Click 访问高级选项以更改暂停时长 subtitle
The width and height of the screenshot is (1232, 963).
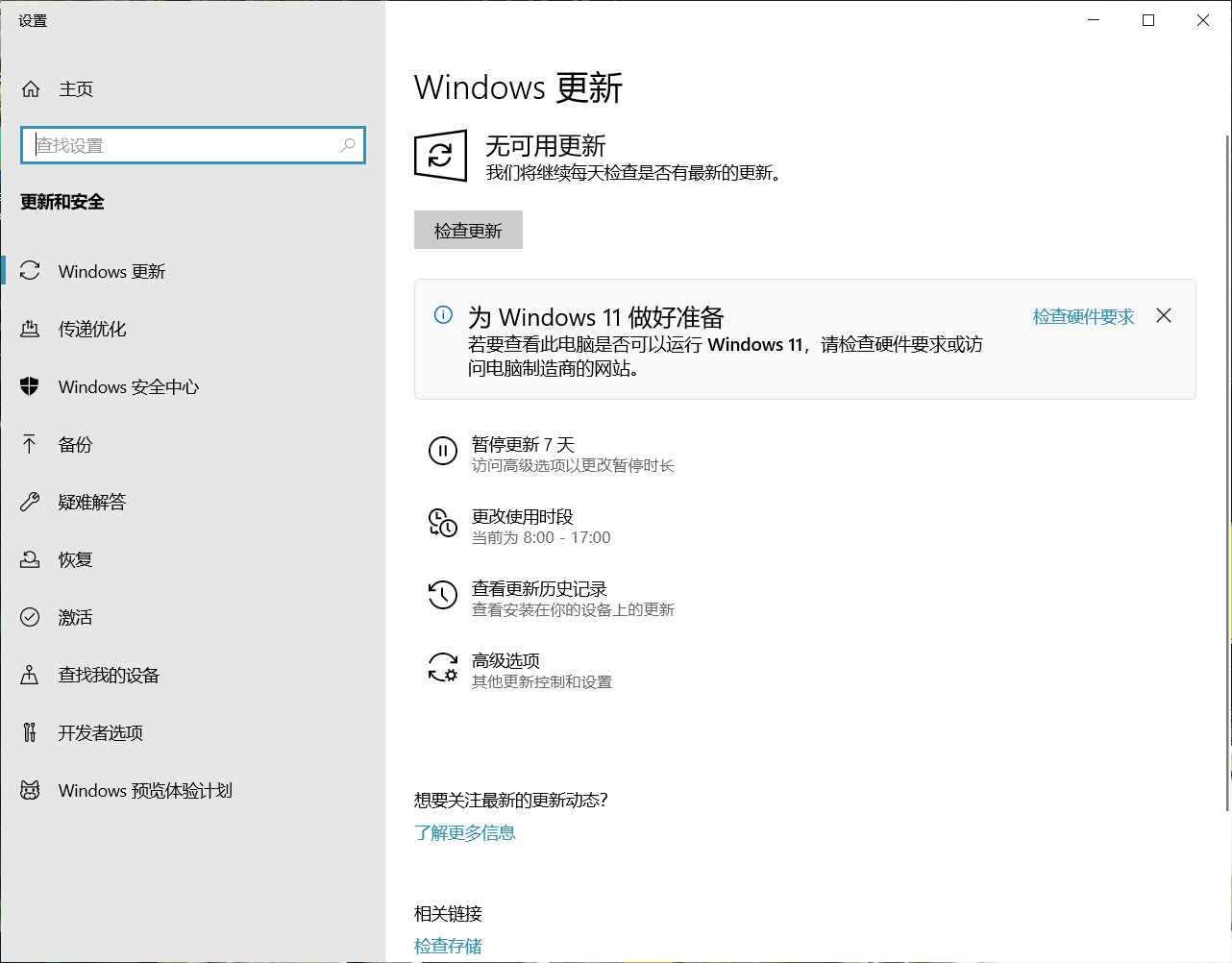[x=573, y=465]
